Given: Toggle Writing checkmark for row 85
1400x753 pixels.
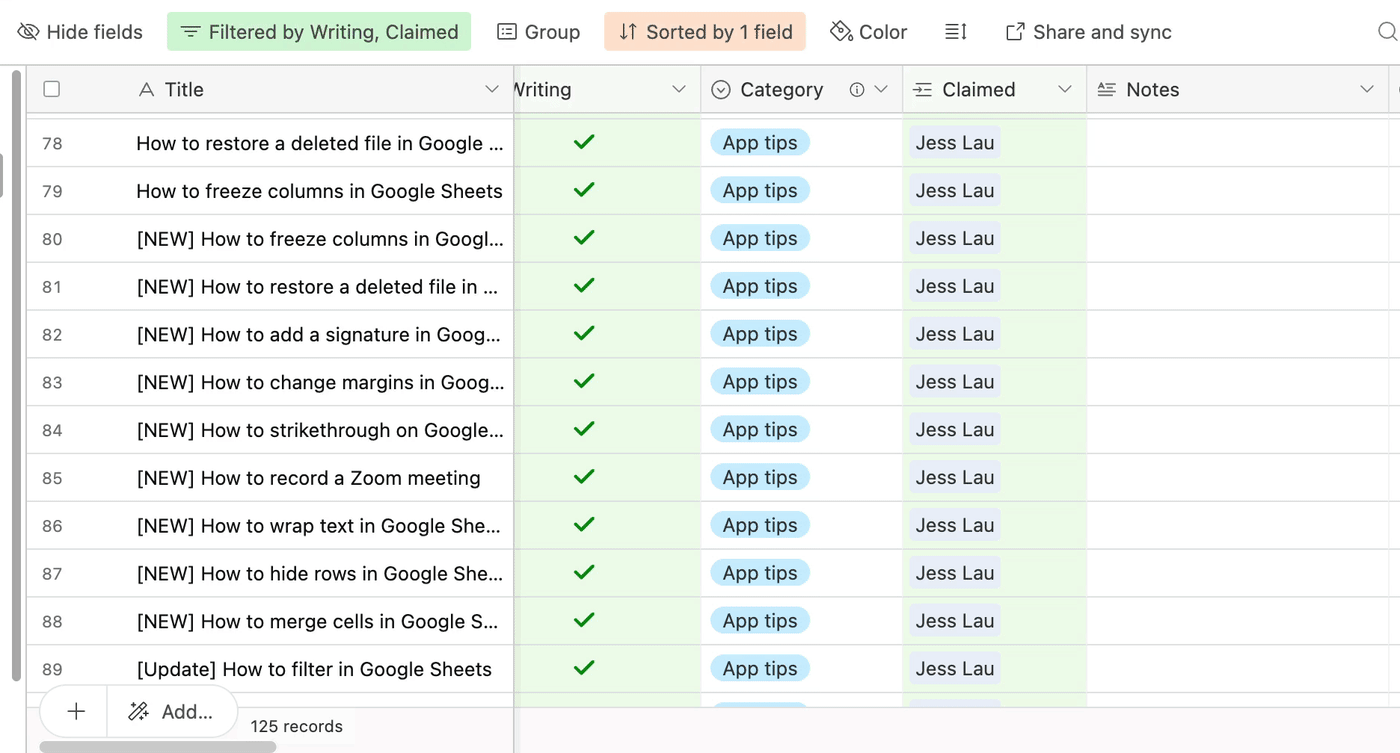Looking at the screenshot, I should tap(584, 477).
